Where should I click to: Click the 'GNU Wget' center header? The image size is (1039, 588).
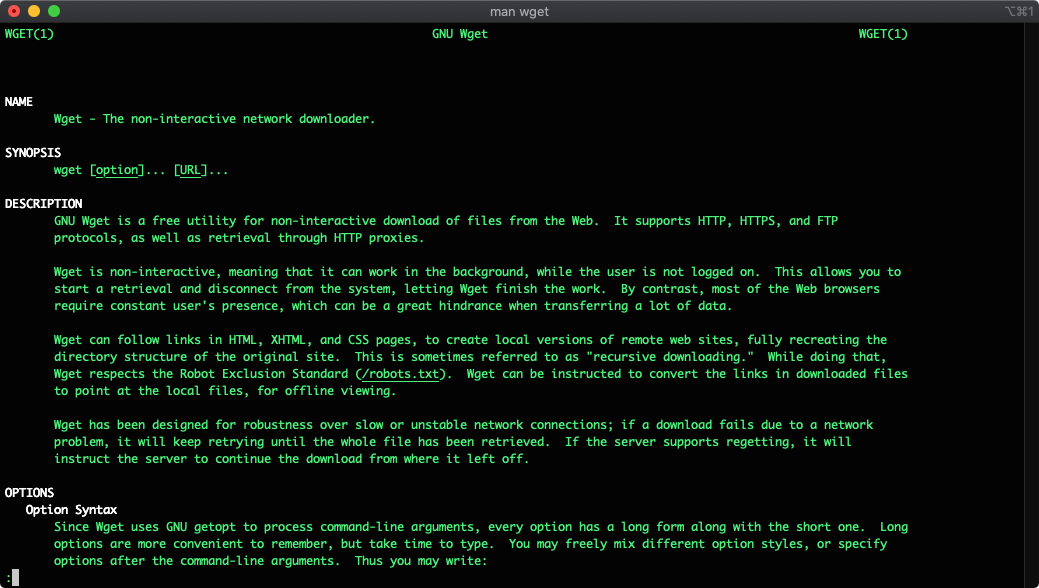pyautogui.click(x=460, y=34)
